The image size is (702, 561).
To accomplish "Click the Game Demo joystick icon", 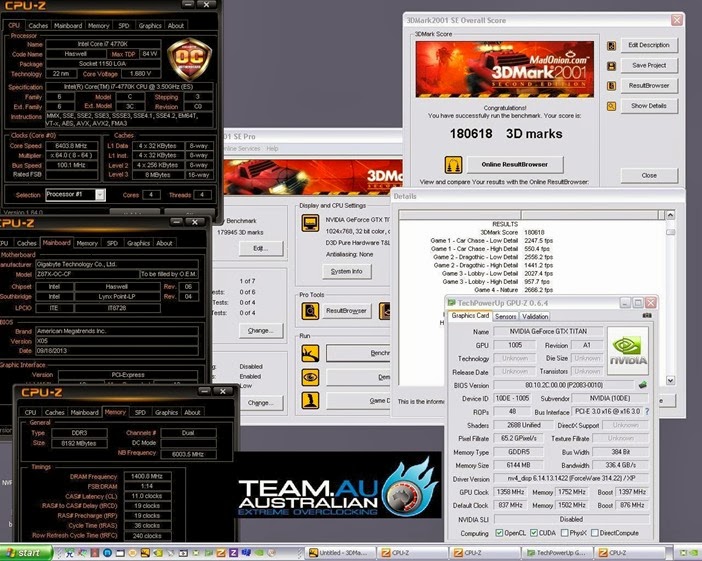I will (x=310, y=400).
